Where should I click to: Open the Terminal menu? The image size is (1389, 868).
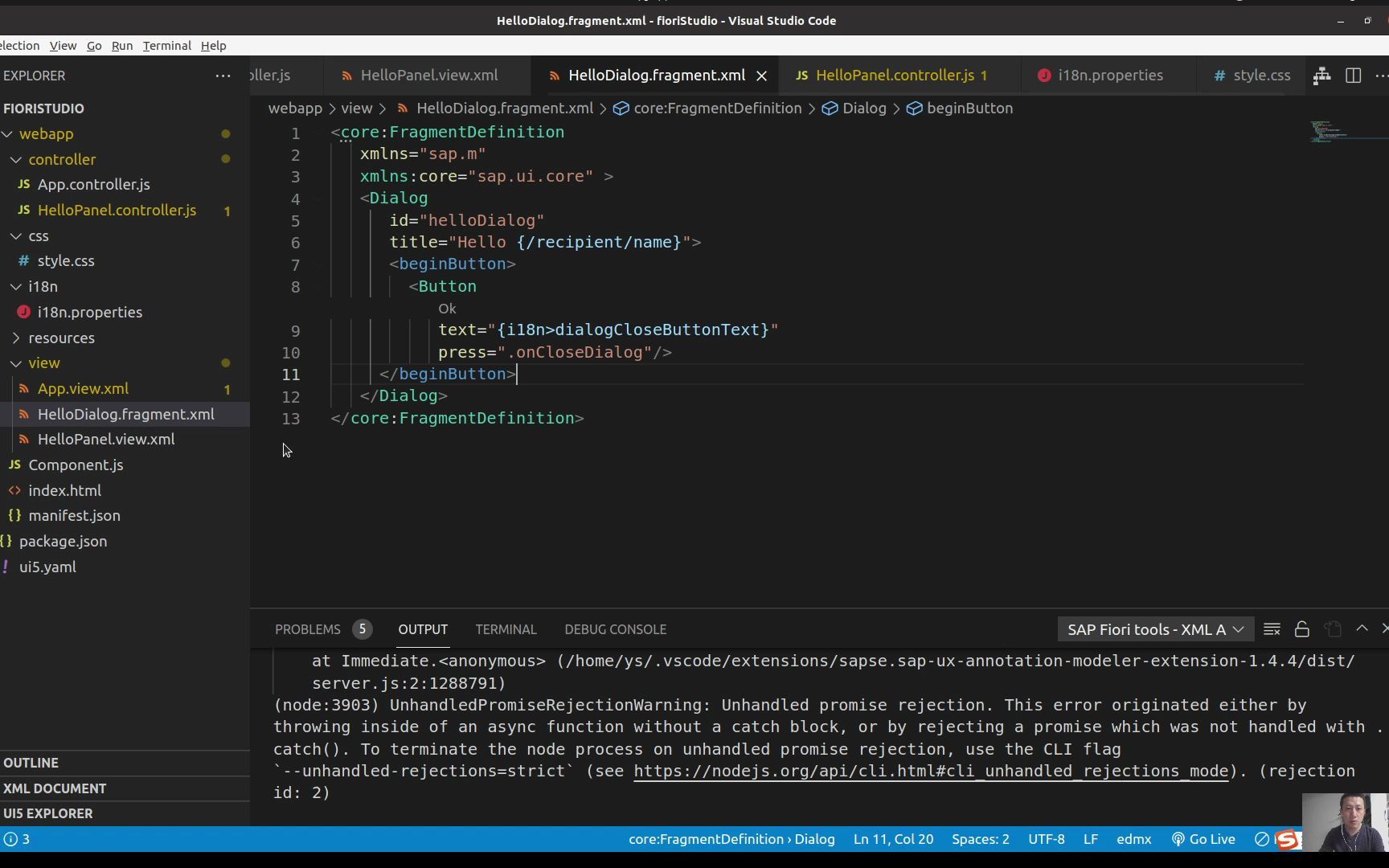click(167, 46)
